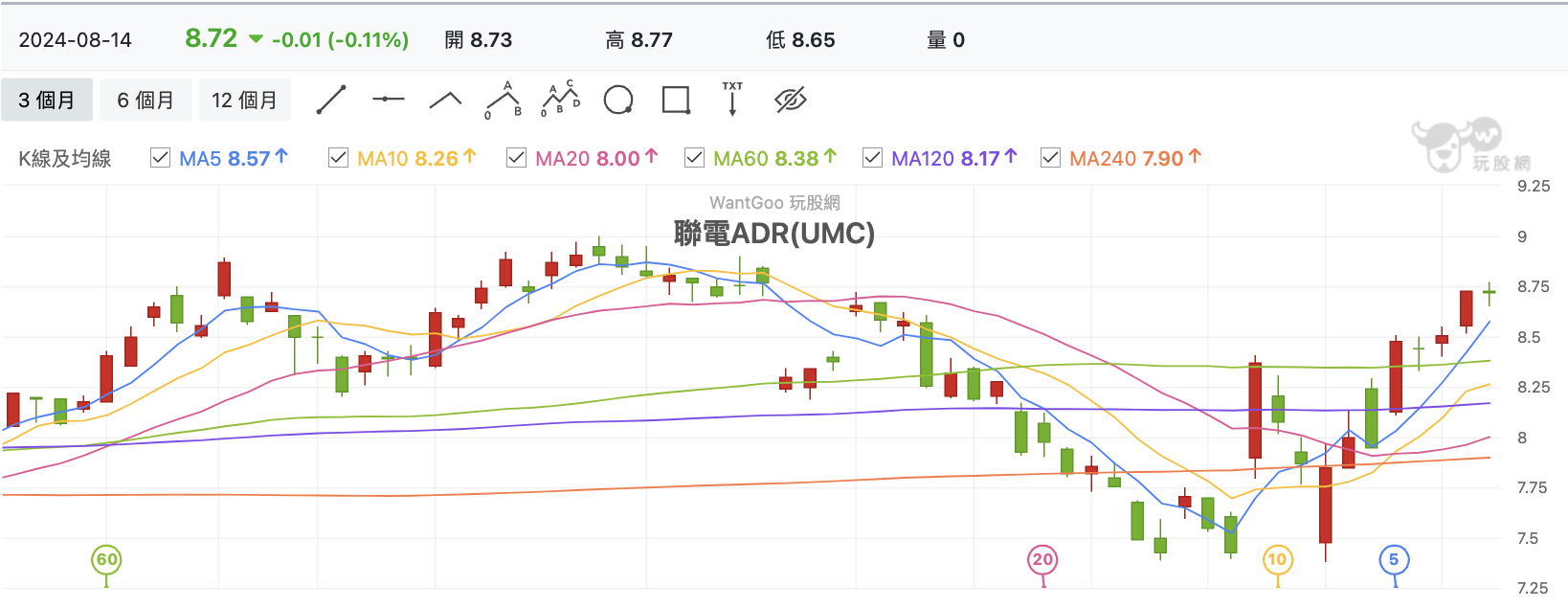This screenshot has width=1568, height=607.
Task: Click the MA120 8.17 label
Action: 954,158
